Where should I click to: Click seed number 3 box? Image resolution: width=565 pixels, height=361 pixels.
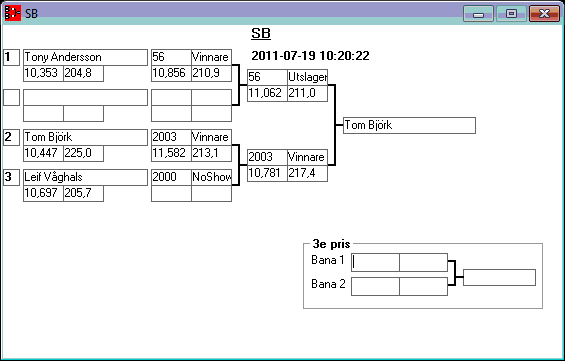(x=12, y=177)
